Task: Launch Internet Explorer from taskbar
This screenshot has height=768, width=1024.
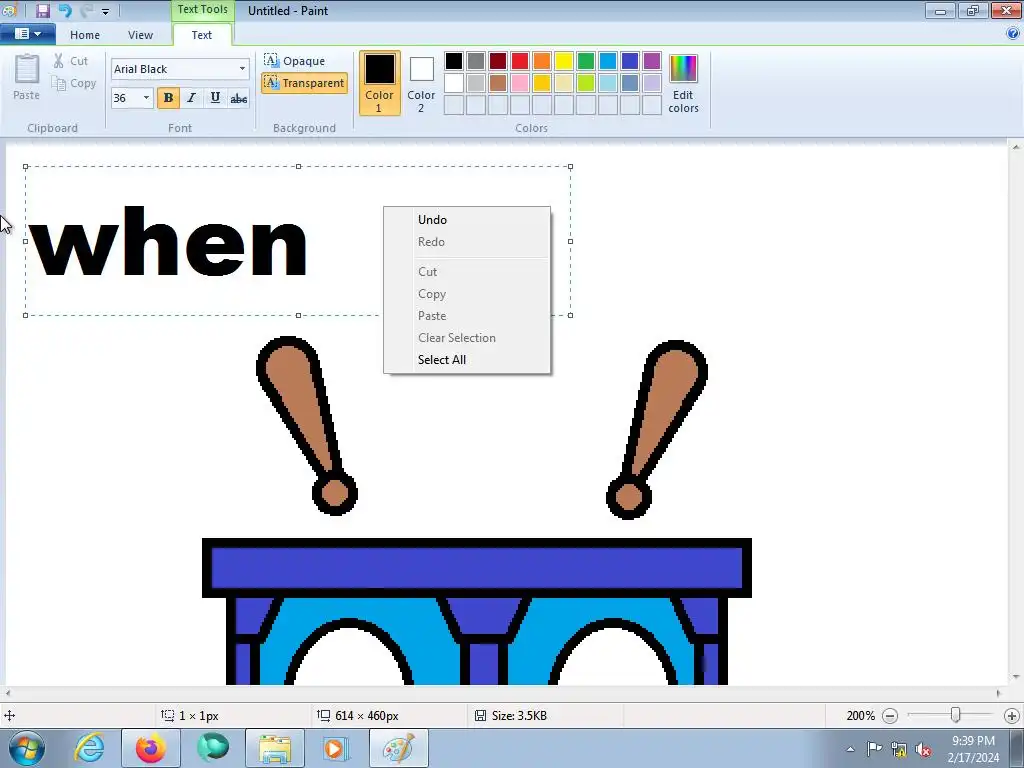Action: [89, 748]
